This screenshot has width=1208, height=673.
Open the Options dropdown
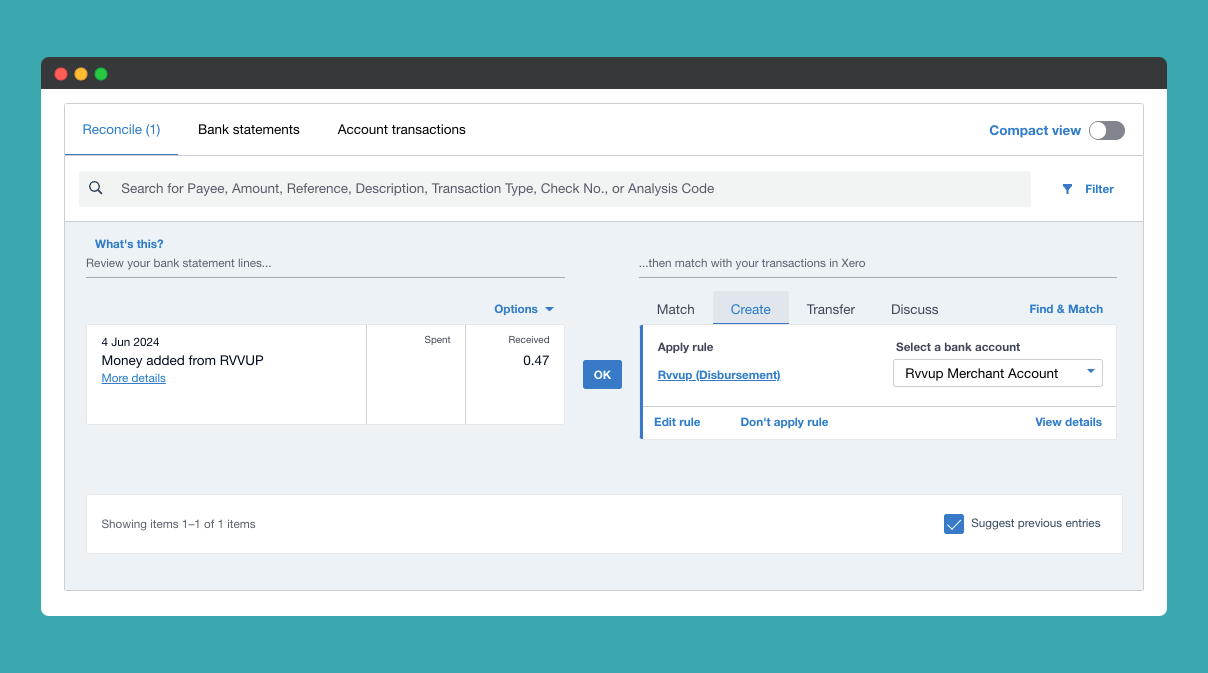click(x=523, y=309)
